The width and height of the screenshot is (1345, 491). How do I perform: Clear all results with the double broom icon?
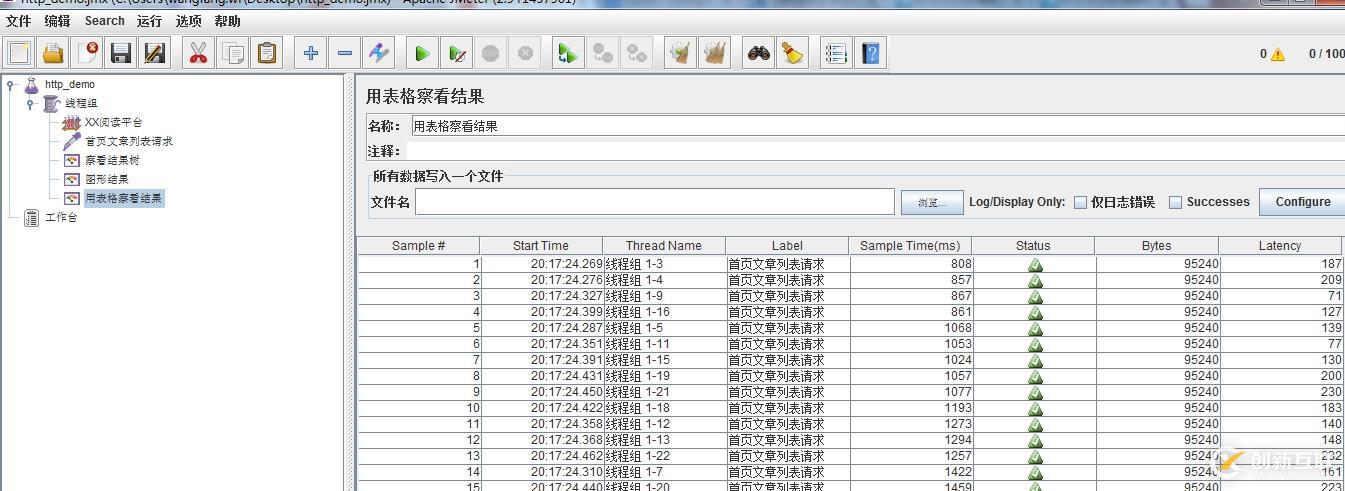tap(714, 53)
